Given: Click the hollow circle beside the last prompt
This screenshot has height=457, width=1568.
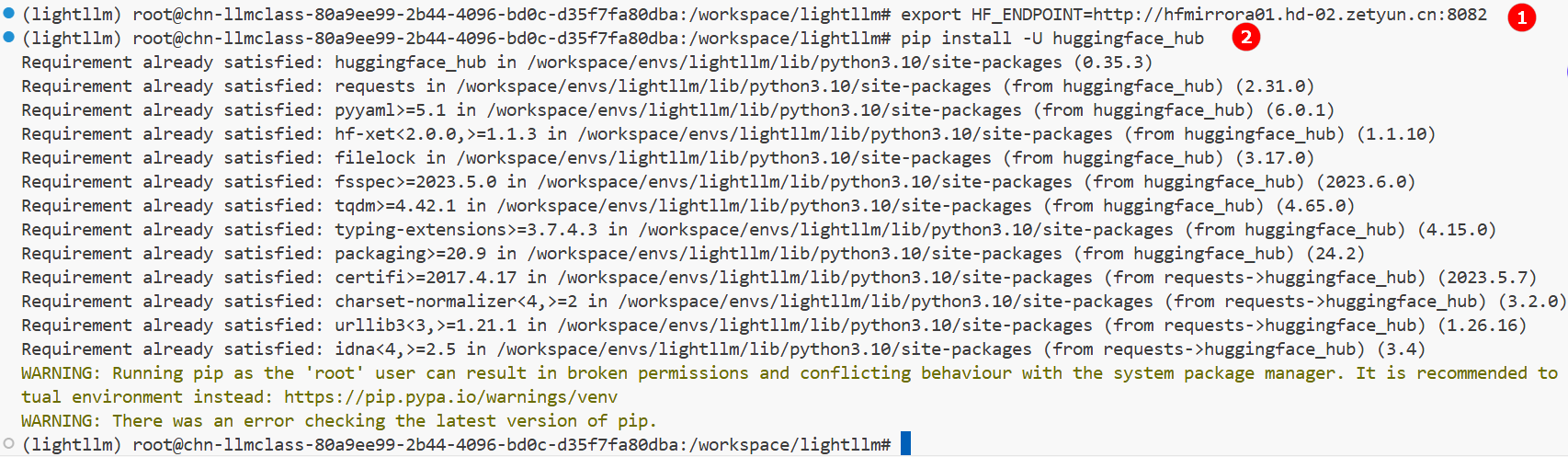Looking at the screenshot, I should (9, 443).
